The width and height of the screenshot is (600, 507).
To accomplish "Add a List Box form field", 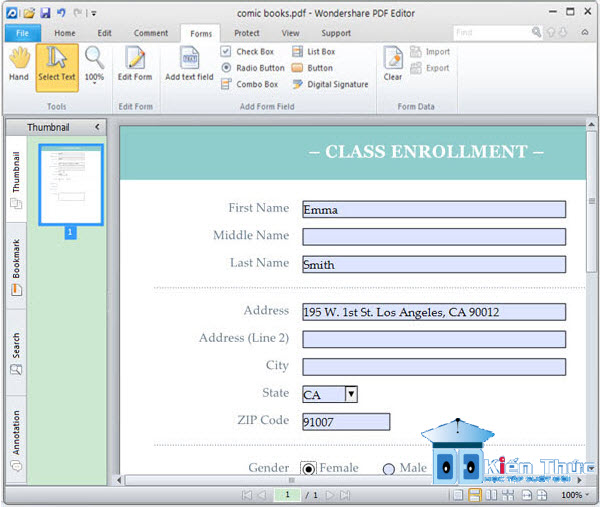I will click(313, 52).
